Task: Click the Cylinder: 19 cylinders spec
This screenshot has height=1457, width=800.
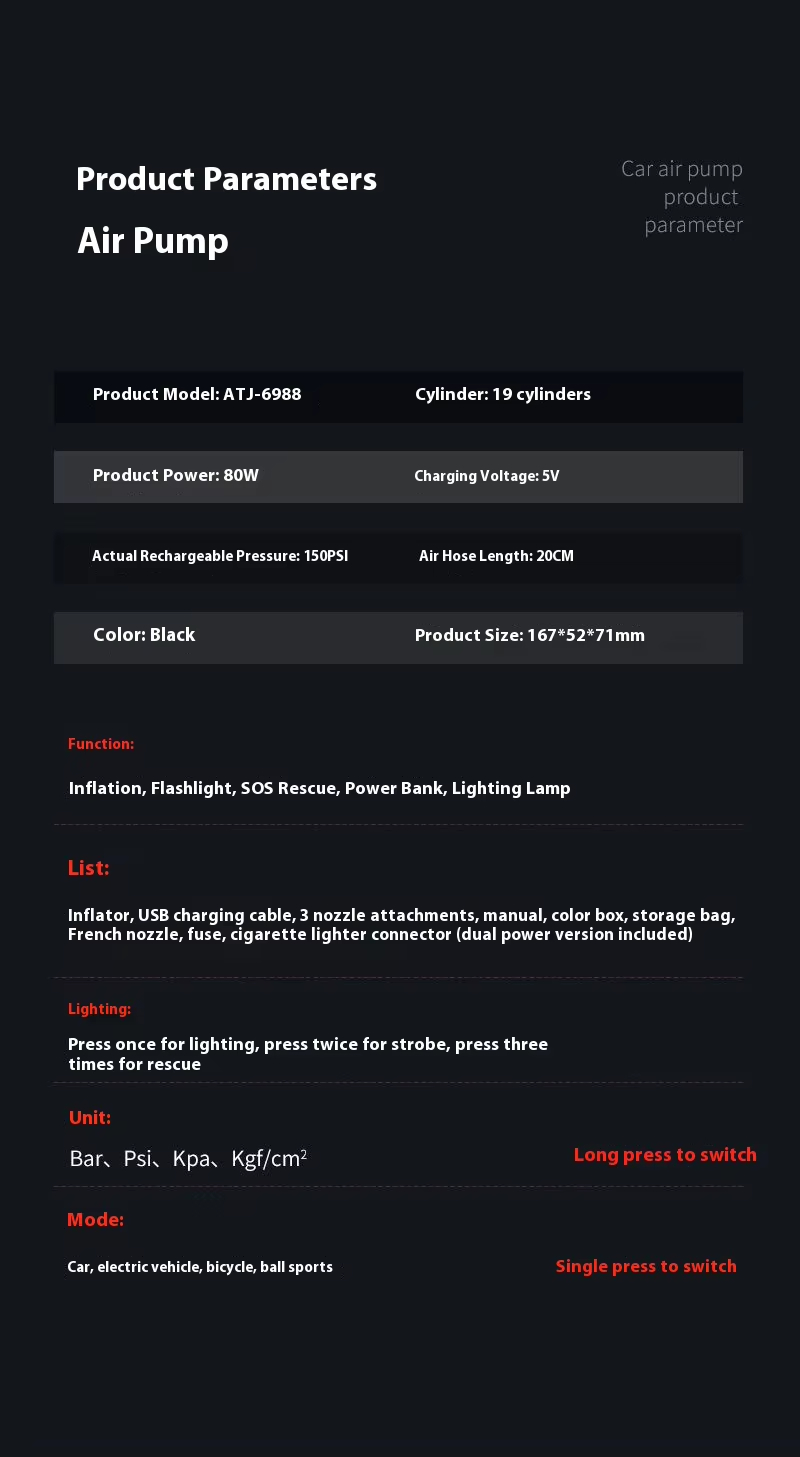Action: [503, 394]
